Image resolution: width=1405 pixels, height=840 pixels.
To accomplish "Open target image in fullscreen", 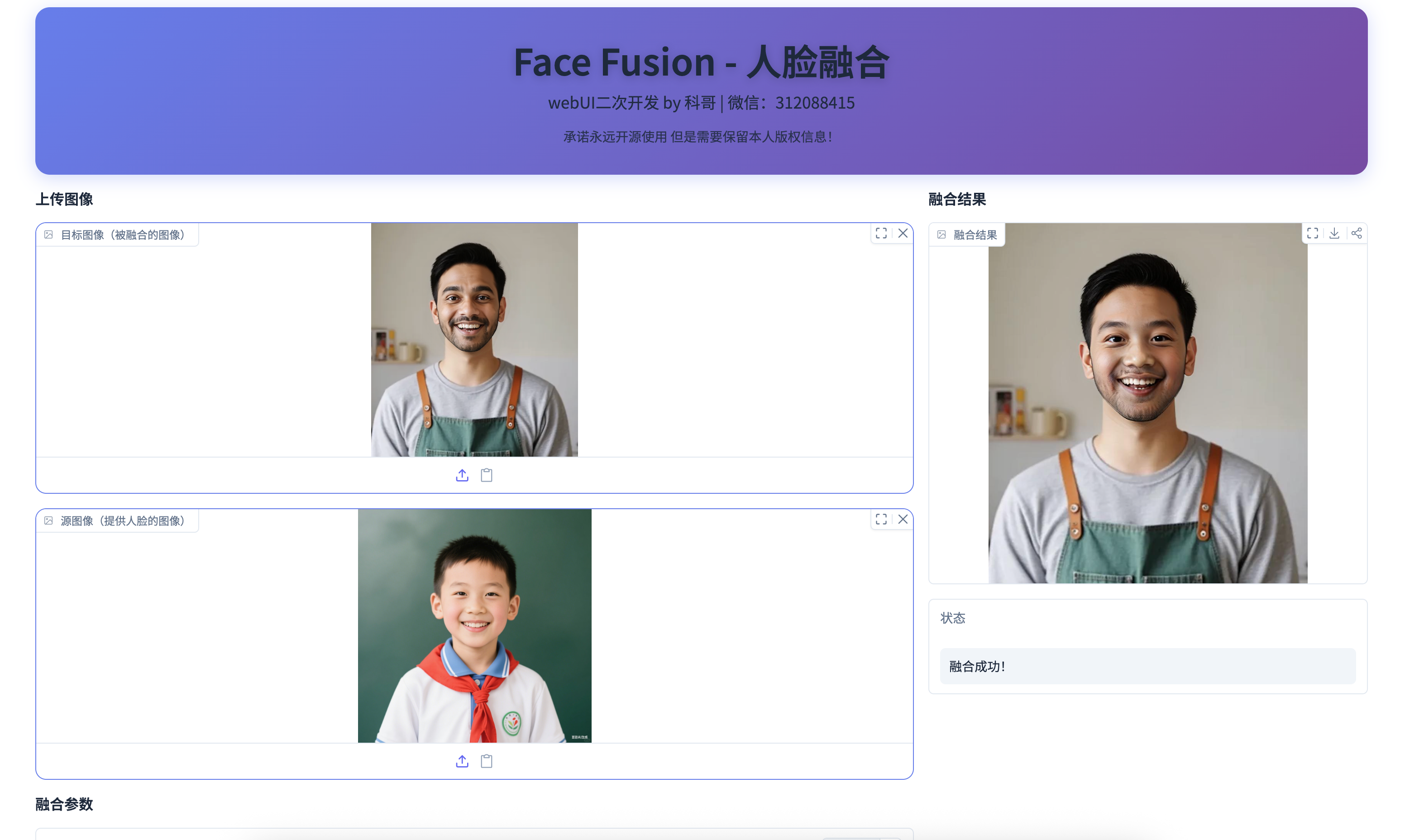I will pyautogui.click(x=881, y=233).
